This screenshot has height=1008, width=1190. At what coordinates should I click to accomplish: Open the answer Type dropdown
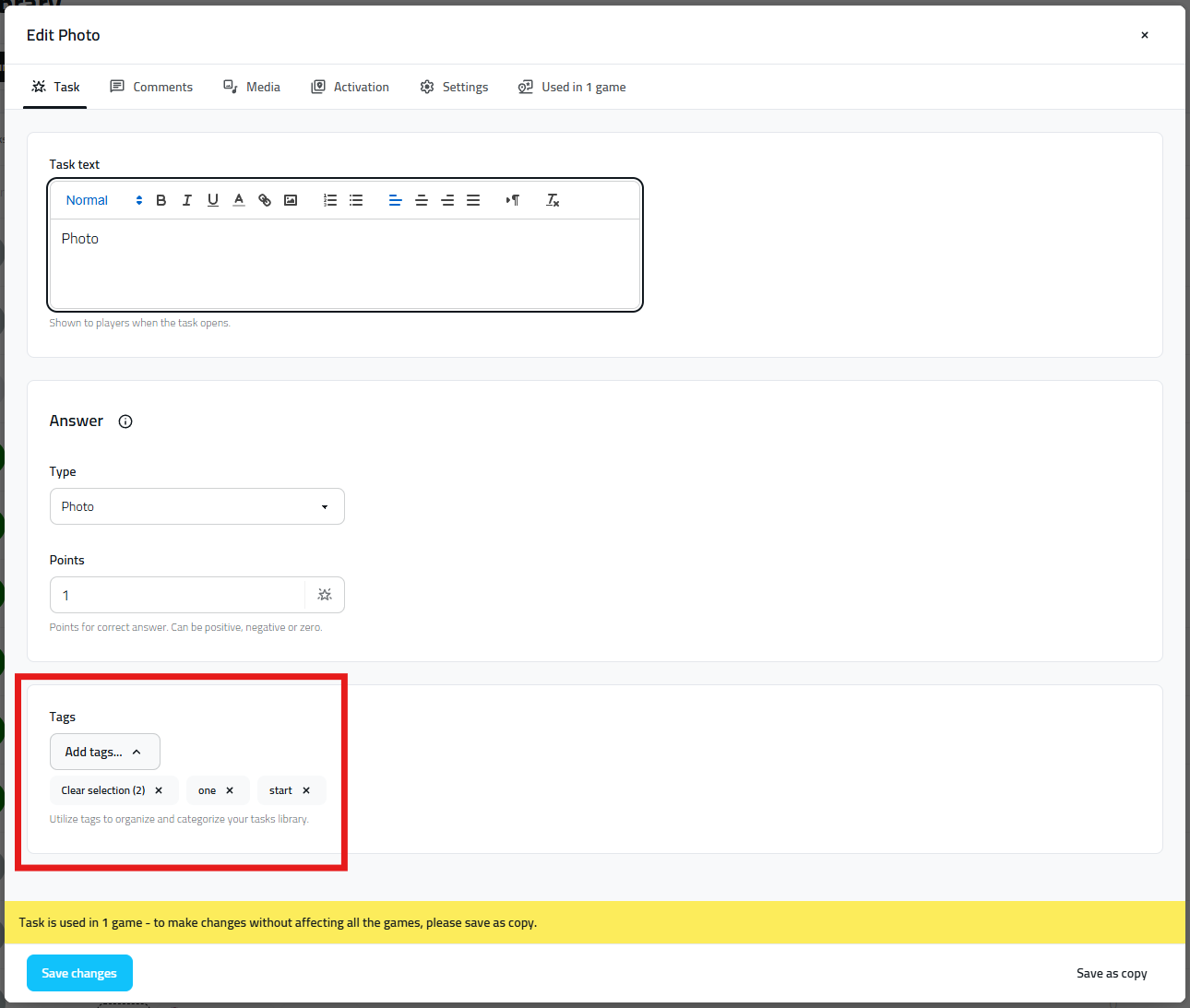196,506
